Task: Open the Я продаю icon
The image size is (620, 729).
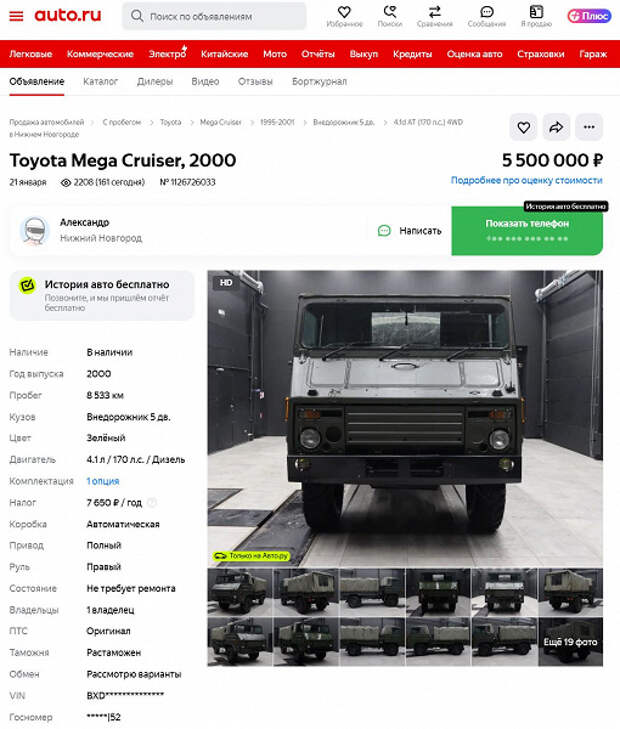Action: (536, 12)
